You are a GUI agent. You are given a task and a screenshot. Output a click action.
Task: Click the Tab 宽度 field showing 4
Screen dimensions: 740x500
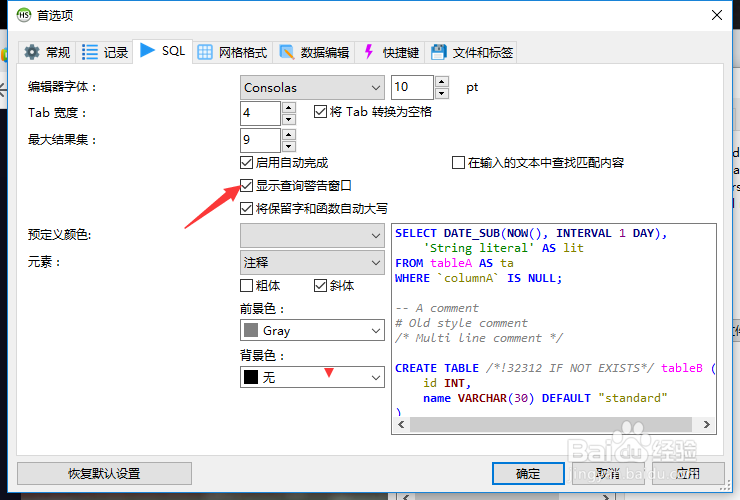coord(261,113)
